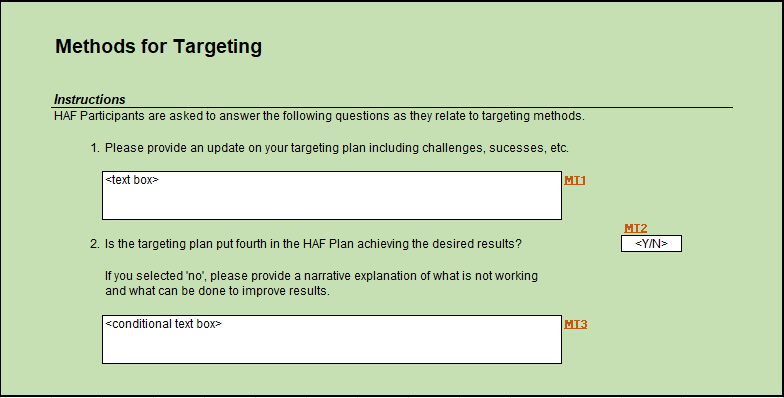Click the number '2.' list marker
Viewport: 784px width, 398px height.
(x=95, y=244)
